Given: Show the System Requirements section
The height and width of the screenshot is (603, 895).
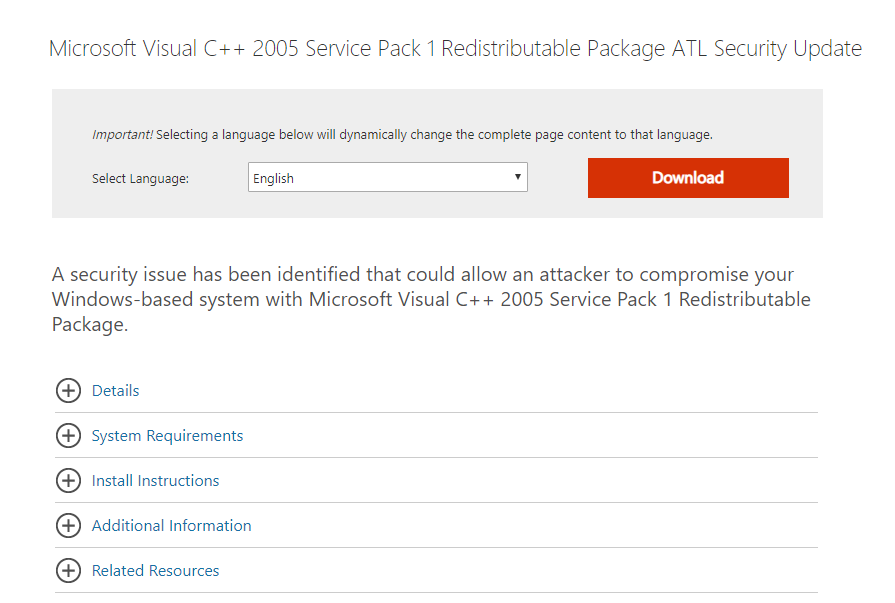Looking at the screenshot, I should [167, 436].
